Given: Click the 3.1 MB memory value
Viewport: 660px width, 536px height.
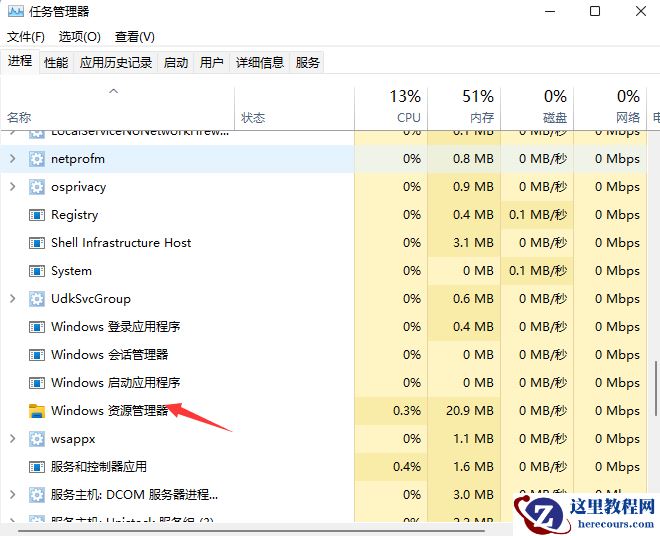Looking at the screenshot, I should [x=473, y=243].
